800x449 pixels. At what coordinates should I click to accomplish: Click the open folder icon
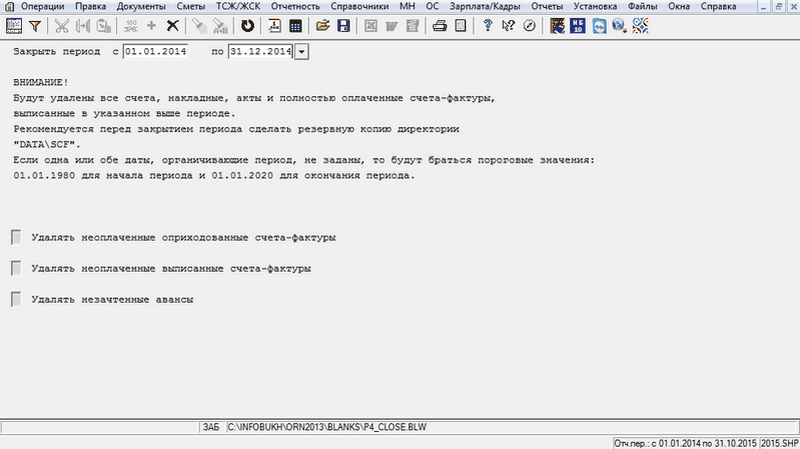[x=322, y=26]
